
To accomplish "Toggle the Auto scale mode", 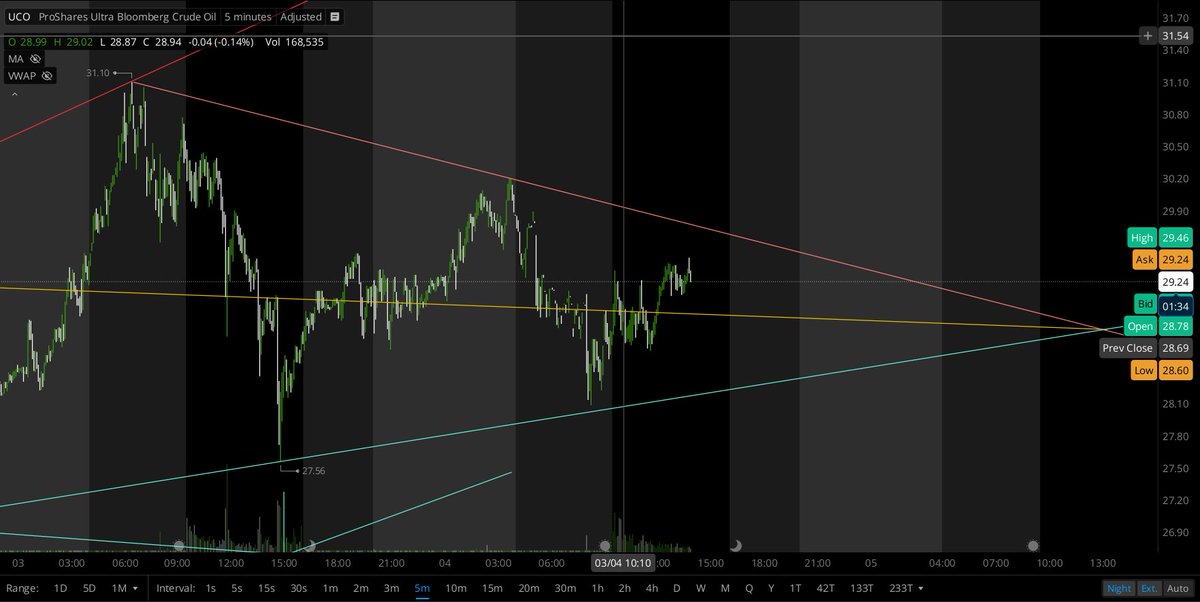I will coord(1177,588).
